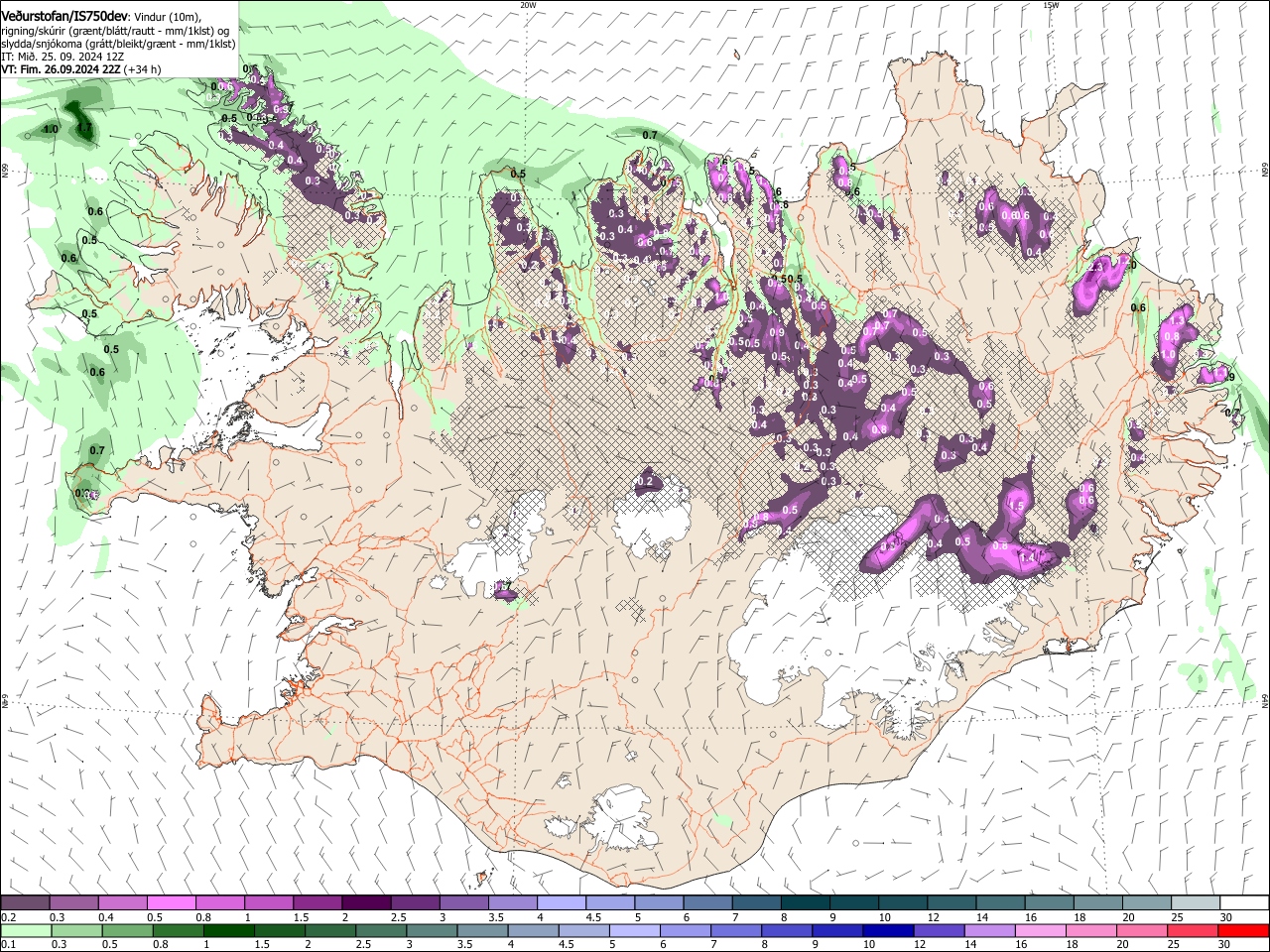Screen dimensions: 1270x952
Task: Pick the light pink rain swatch at 16
Action: click(1040, 931)
